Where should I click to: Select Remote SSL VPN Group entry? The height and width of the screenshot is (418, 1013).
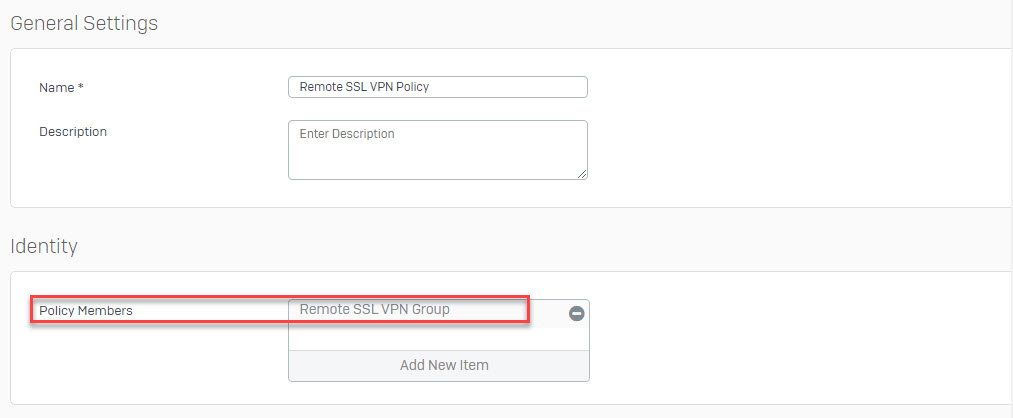point(427,313)
